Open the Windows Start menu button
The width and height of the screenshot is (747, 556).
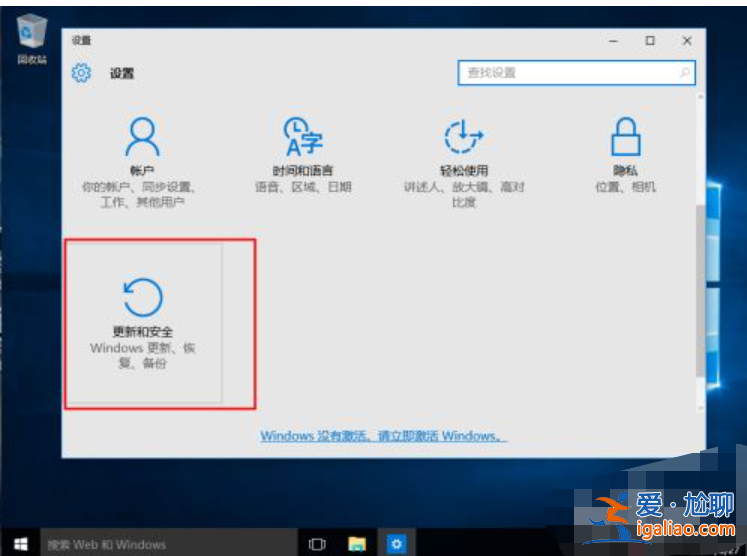(x=20, y=544)
